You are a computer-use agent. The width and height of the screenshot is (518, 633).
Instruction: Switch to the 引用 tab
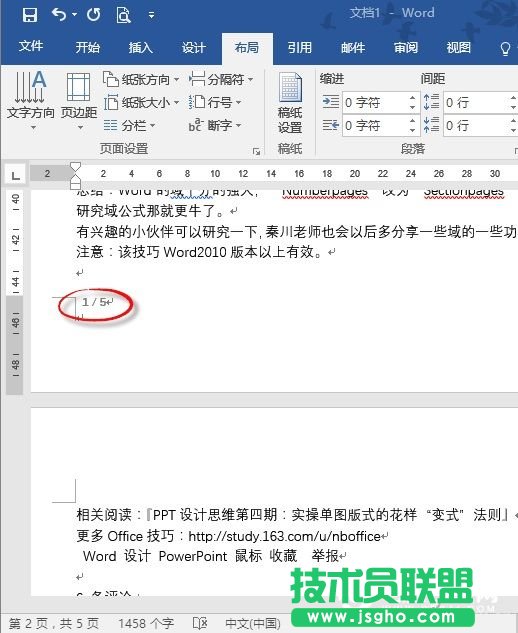tap(300, 48)
